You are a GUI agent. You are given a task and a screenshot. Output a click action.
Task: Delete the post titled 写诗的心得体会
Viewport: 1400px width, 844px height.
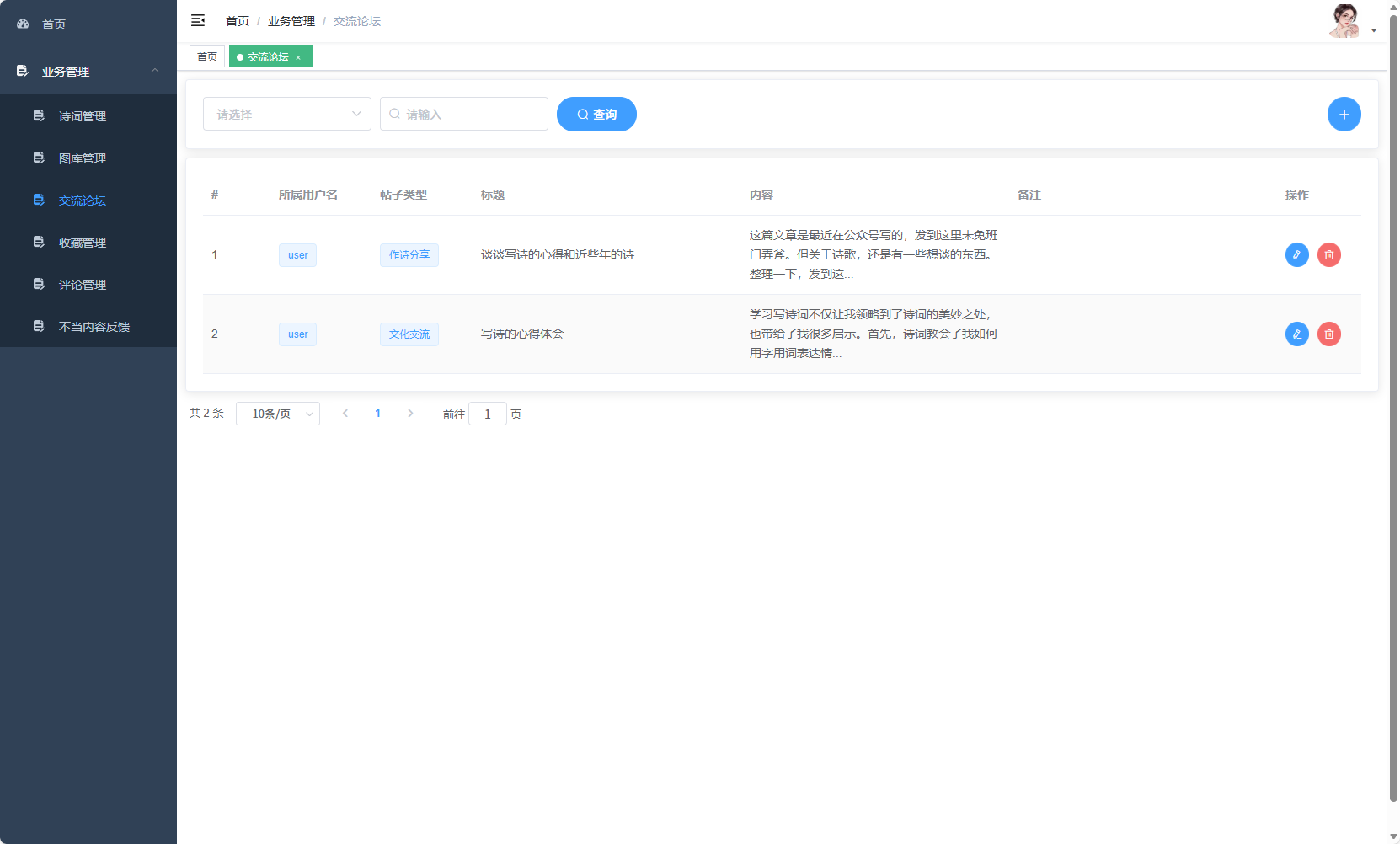tap(1329, 334)
